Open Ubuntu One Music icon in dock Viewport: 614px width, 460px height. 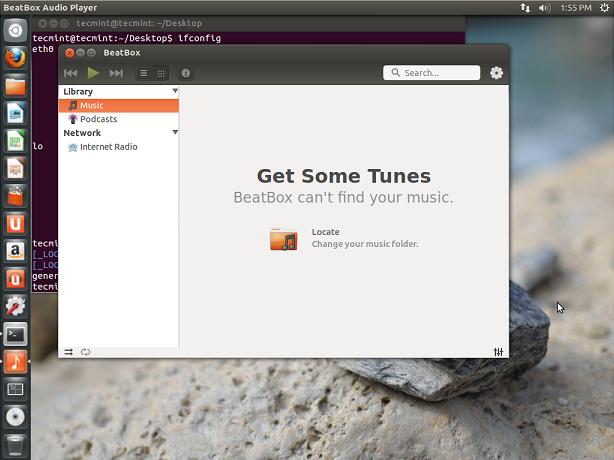pyautogui.click(x=15, y=279)
